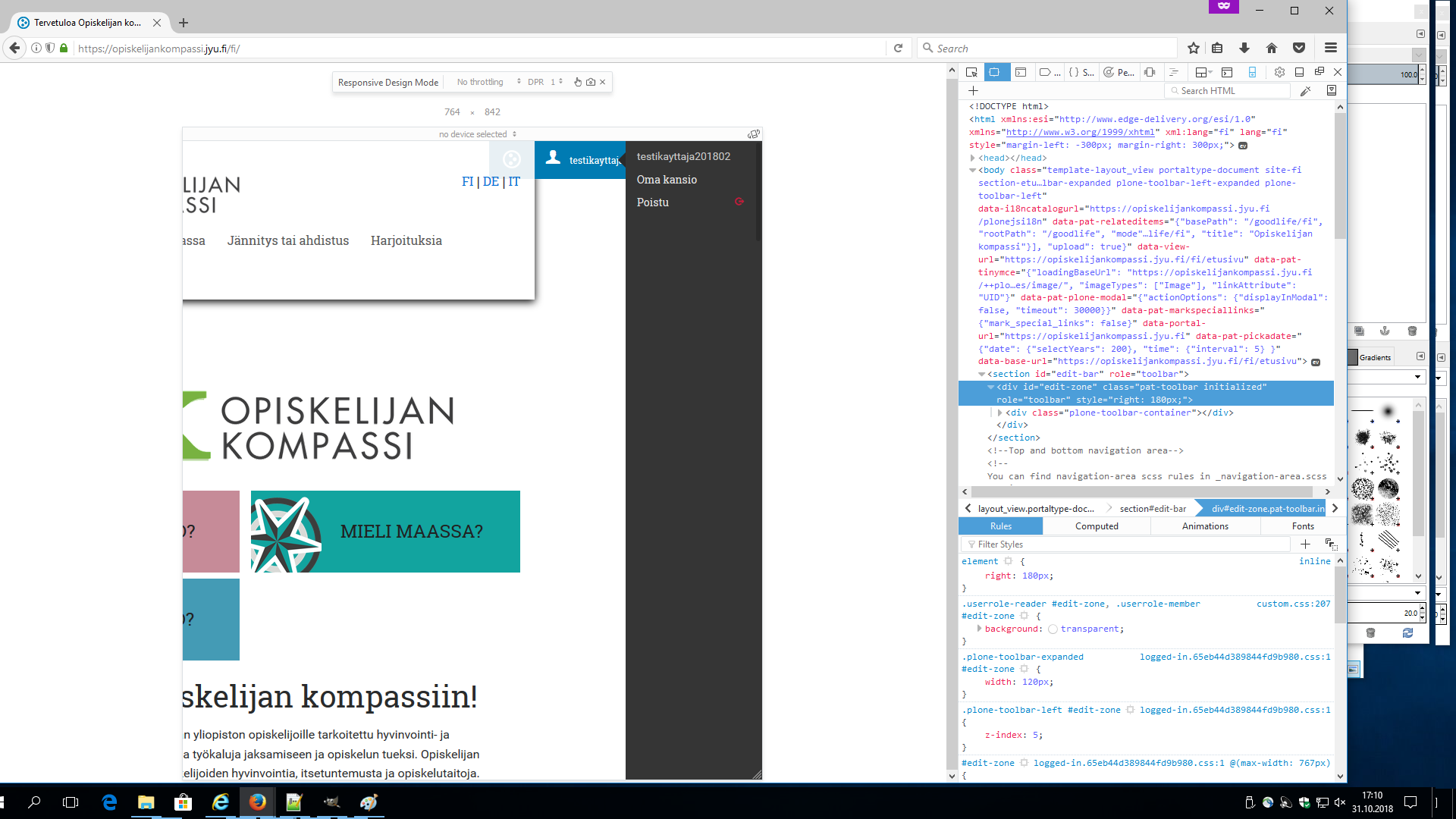Click the w3.org xhtml namespace link
The width and height of the screenshot is (1456, 819).
1080,132
